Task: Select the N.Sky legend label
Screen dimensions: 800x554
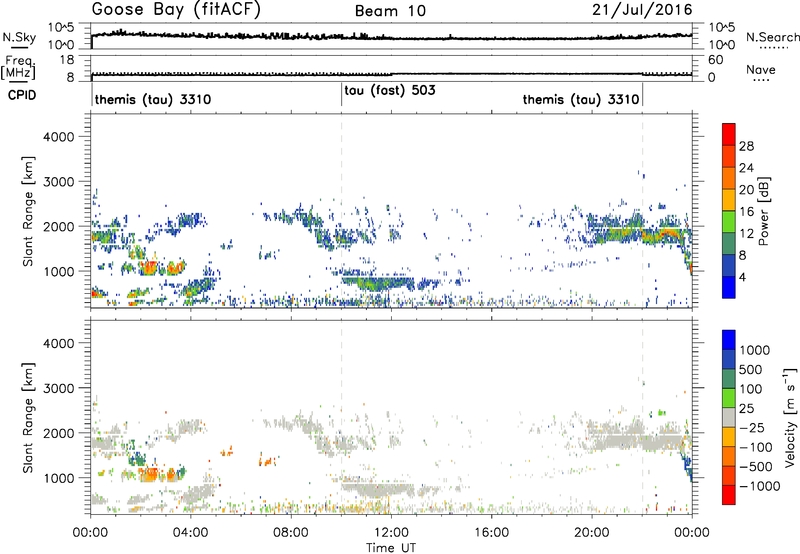Action: pos(19,37)
